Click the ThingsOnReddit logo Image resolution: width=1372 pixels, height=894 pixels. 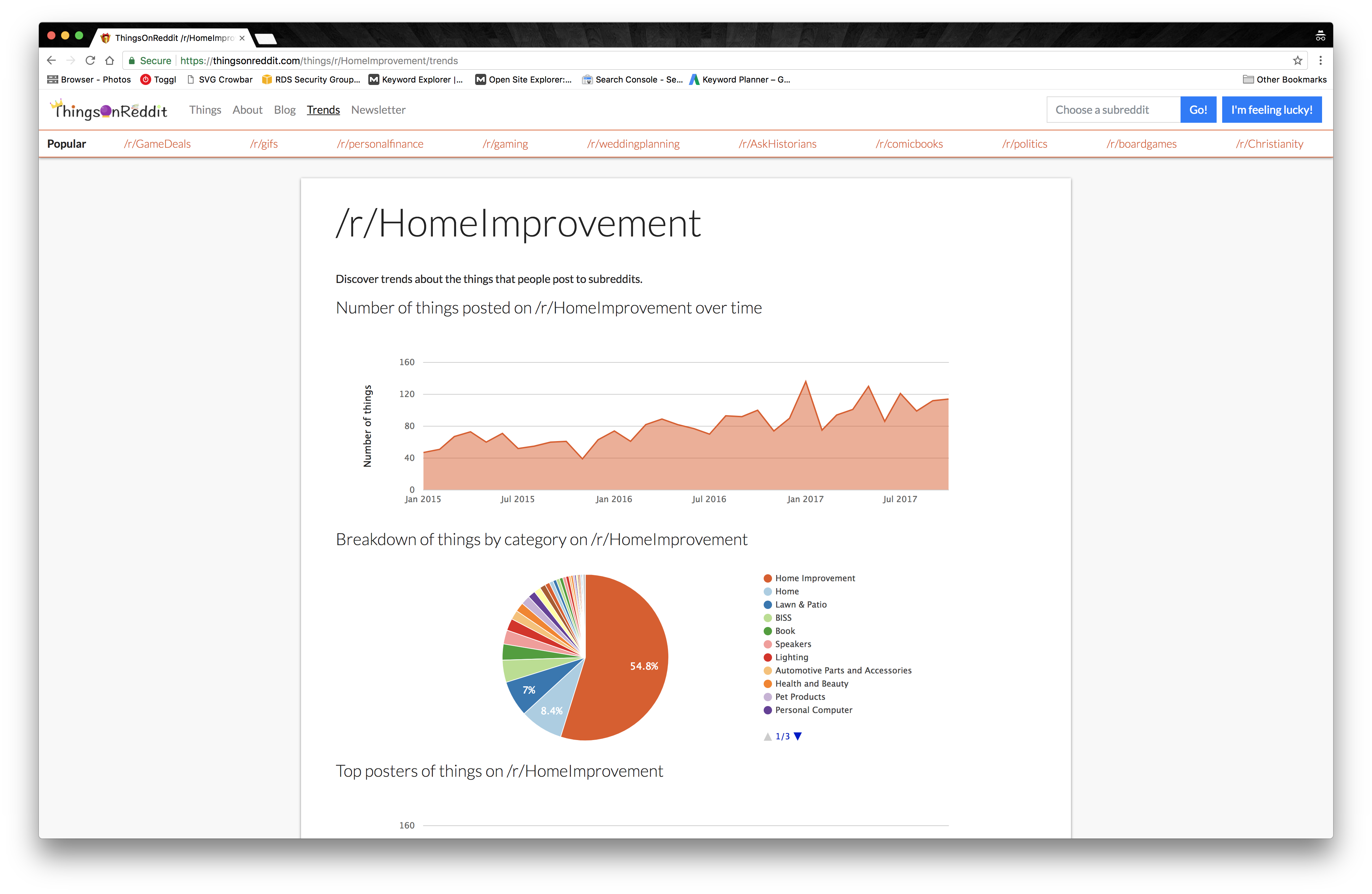(x=109, y=110)
